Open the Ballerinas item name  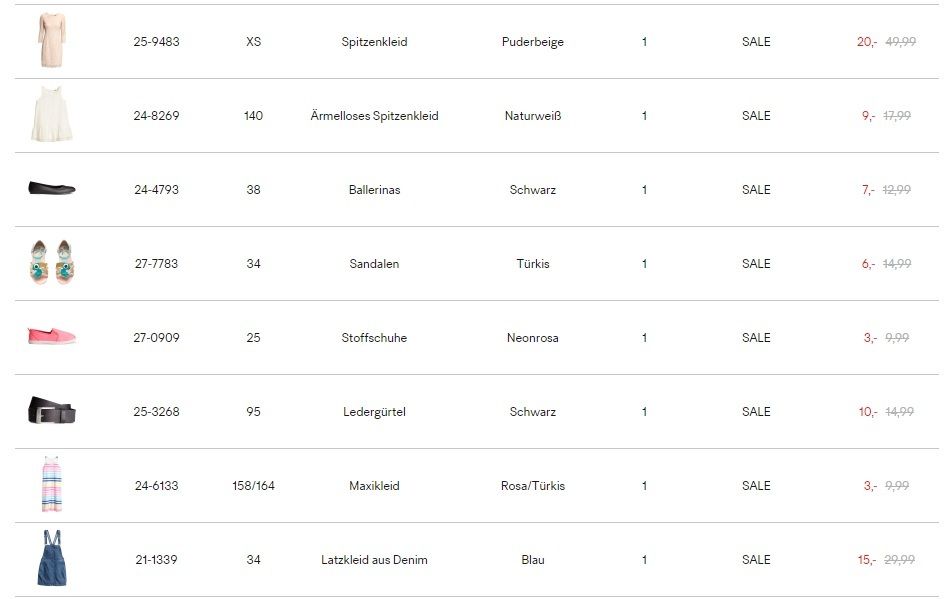tap(374, 190)
